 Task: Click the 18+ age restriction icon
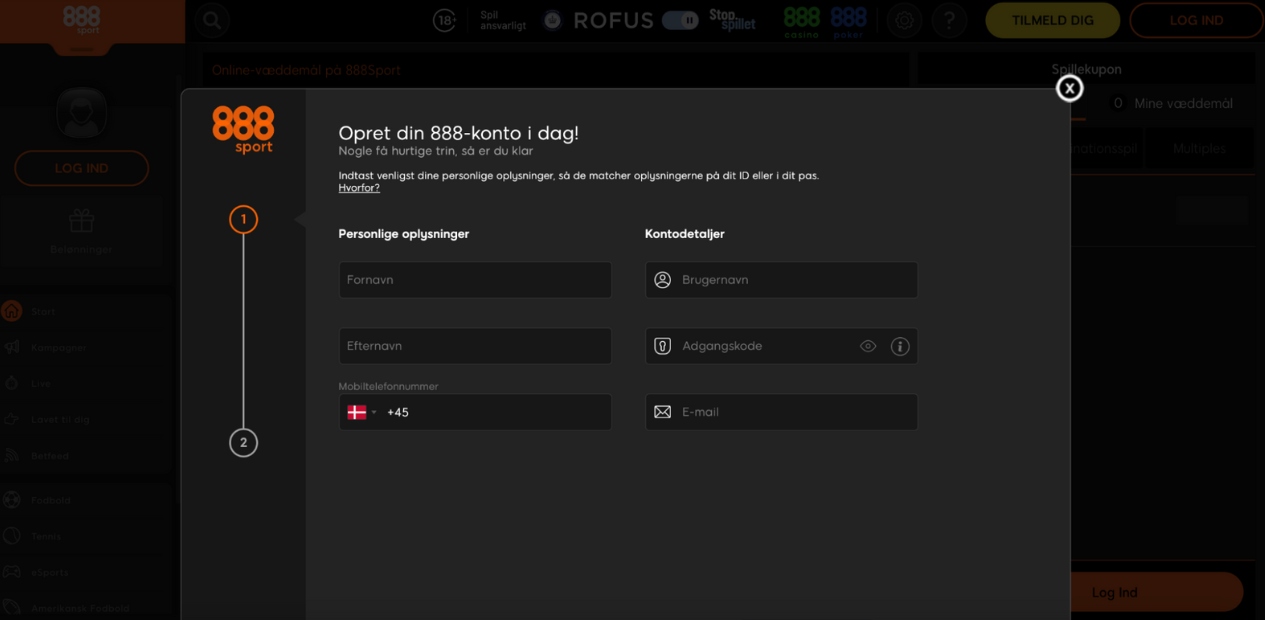point(445,20)
